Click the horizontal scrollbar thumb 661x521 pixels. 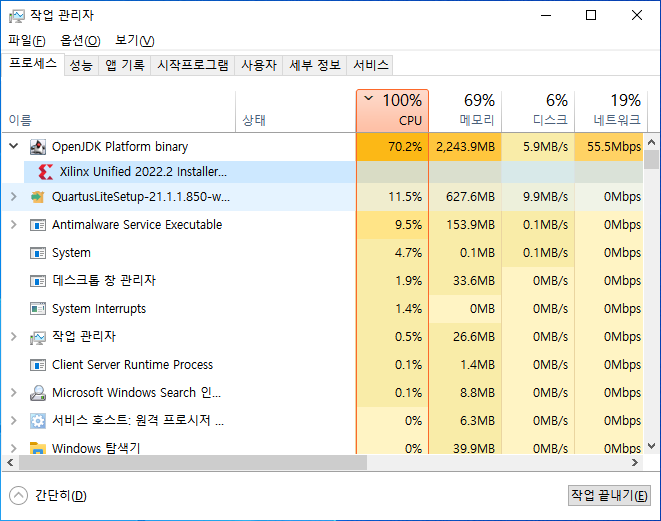point(193,462)
